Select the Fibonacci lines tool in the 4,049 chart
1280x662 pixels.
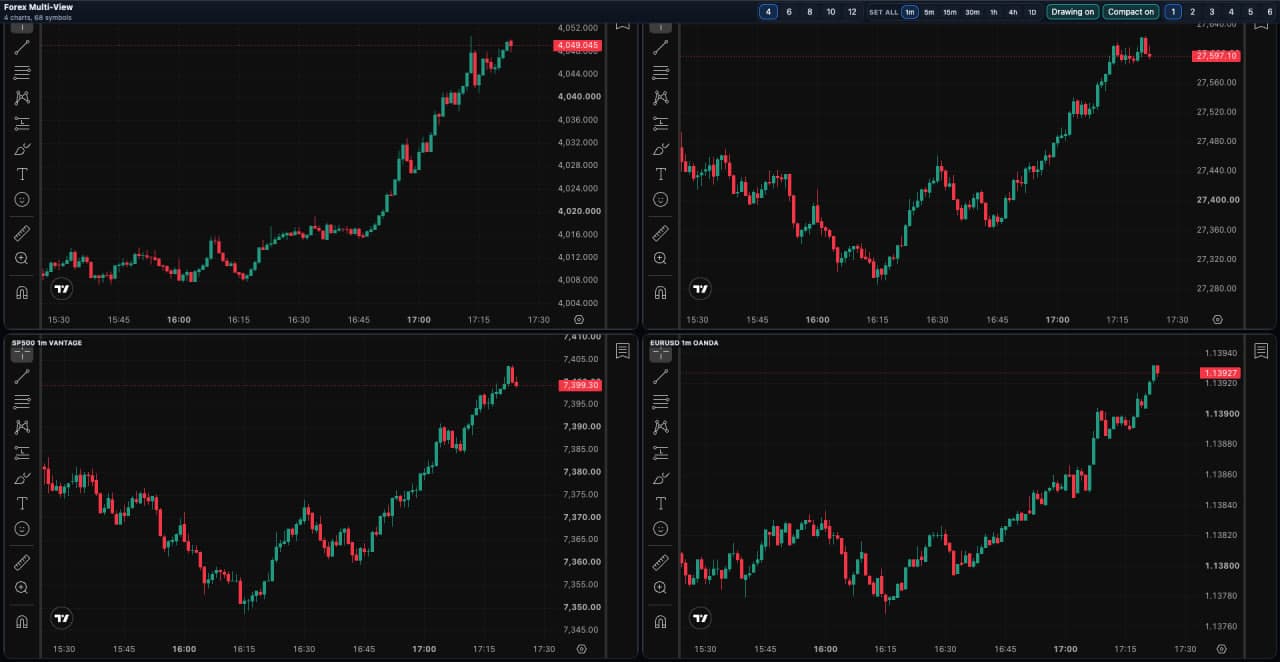[x=22, y=73]
